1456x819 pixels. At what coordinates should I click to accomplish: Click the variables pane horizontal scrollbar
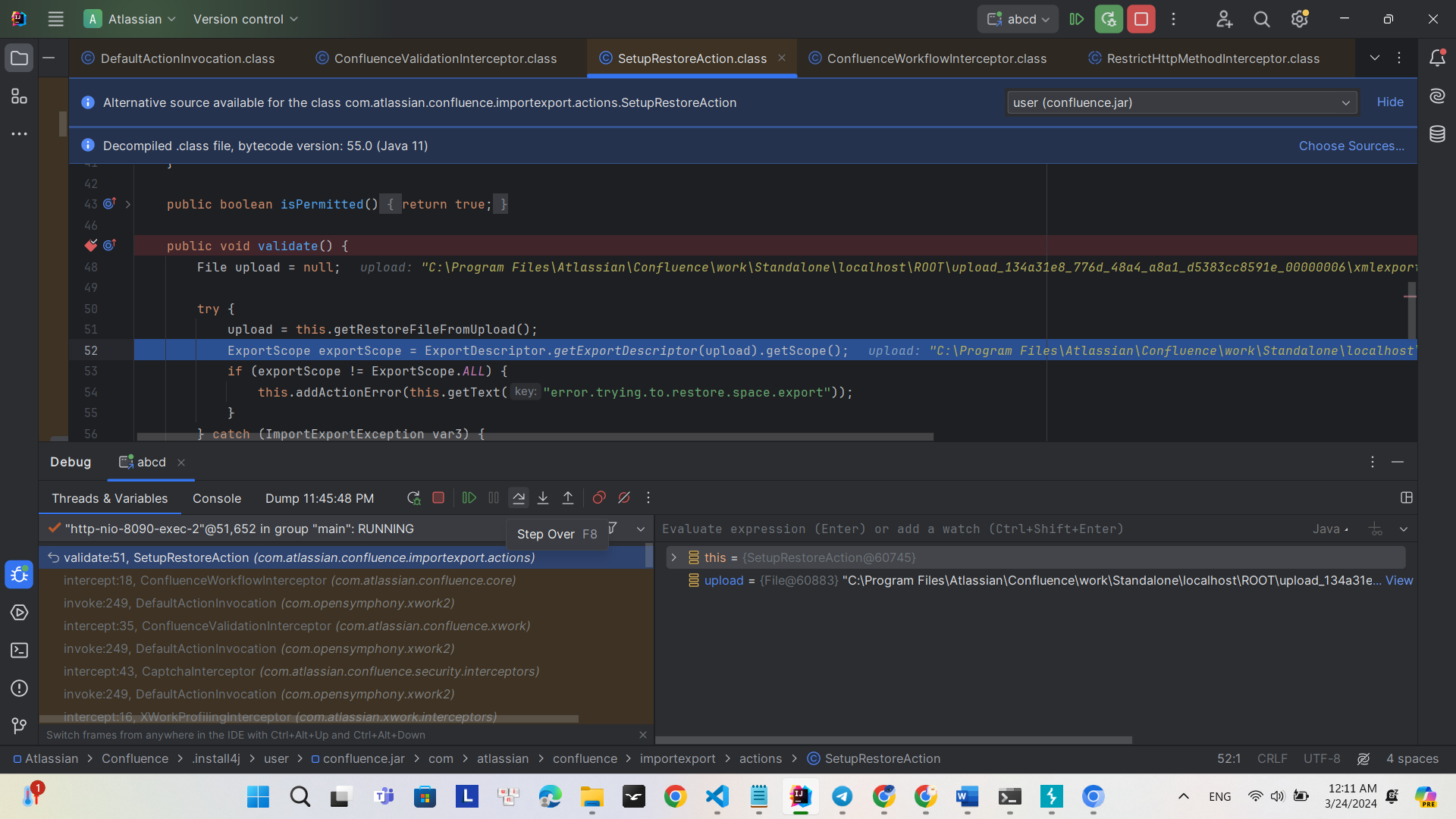click(893, 740)
